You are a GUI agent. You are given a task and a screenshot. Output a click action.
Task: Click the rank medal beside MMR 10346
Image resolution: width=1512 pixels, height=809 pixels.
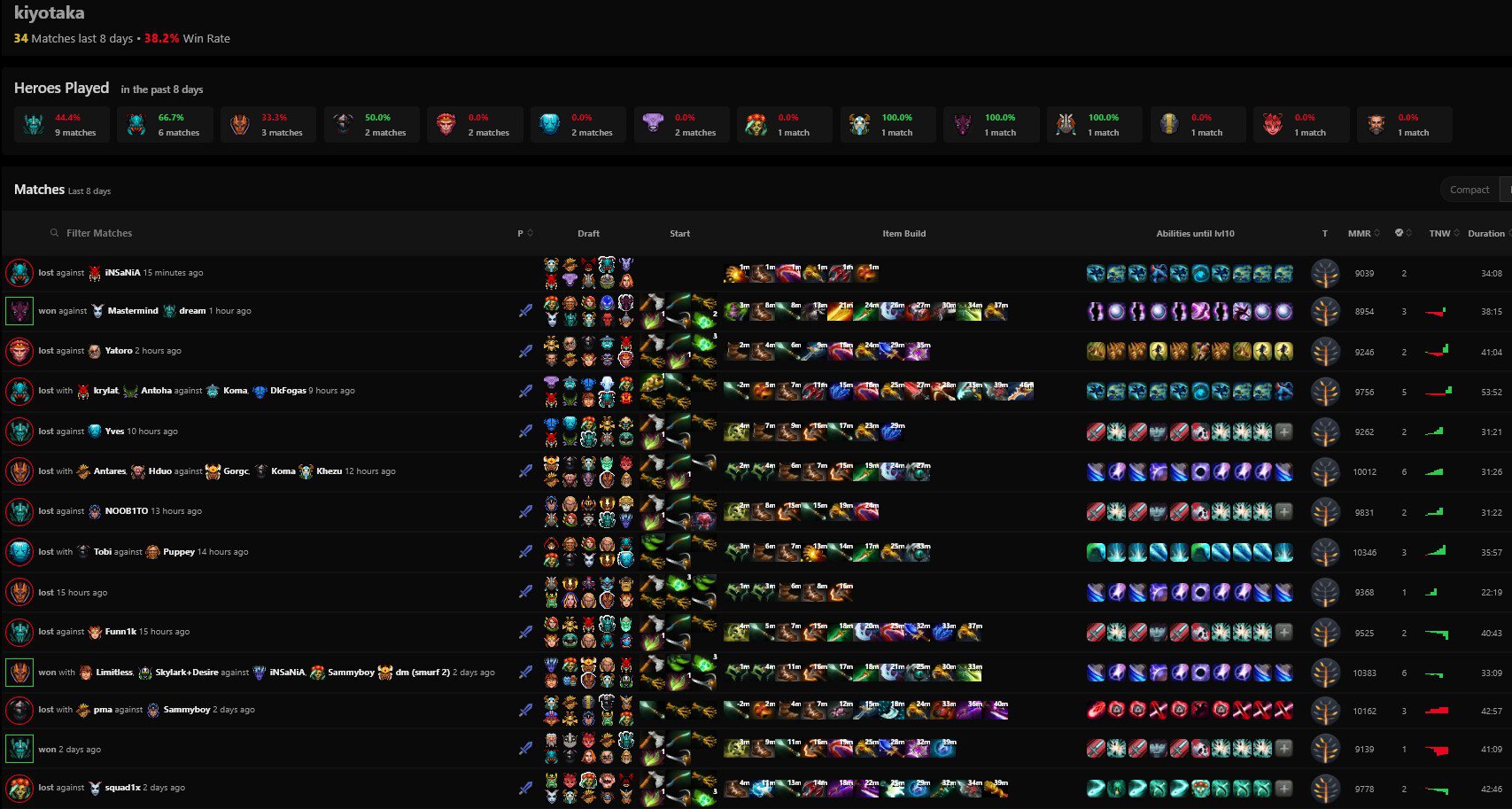(x=1325, y=553)
